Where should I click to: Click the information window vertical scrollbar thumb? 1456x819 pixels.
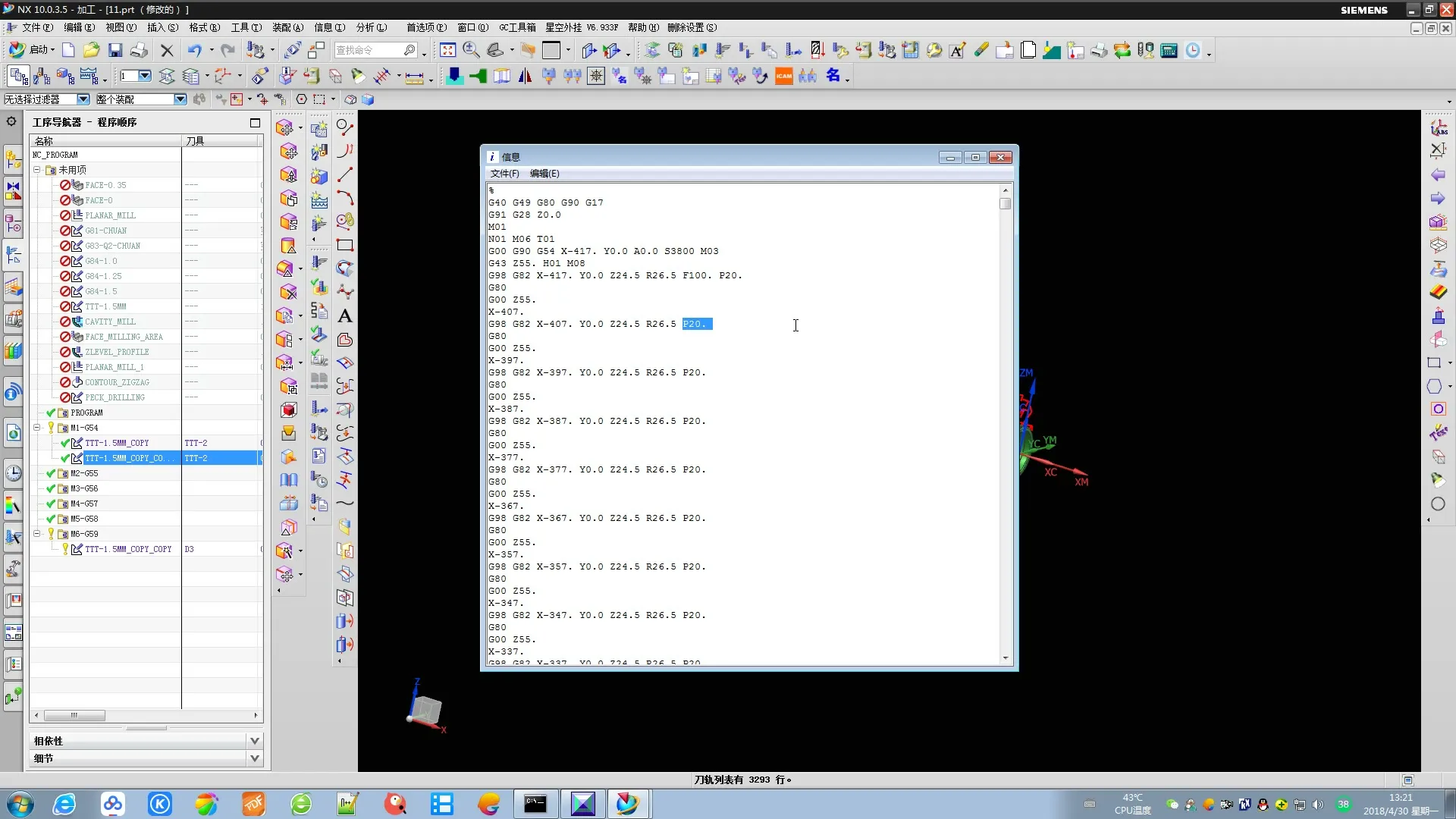coord(1006,204)
